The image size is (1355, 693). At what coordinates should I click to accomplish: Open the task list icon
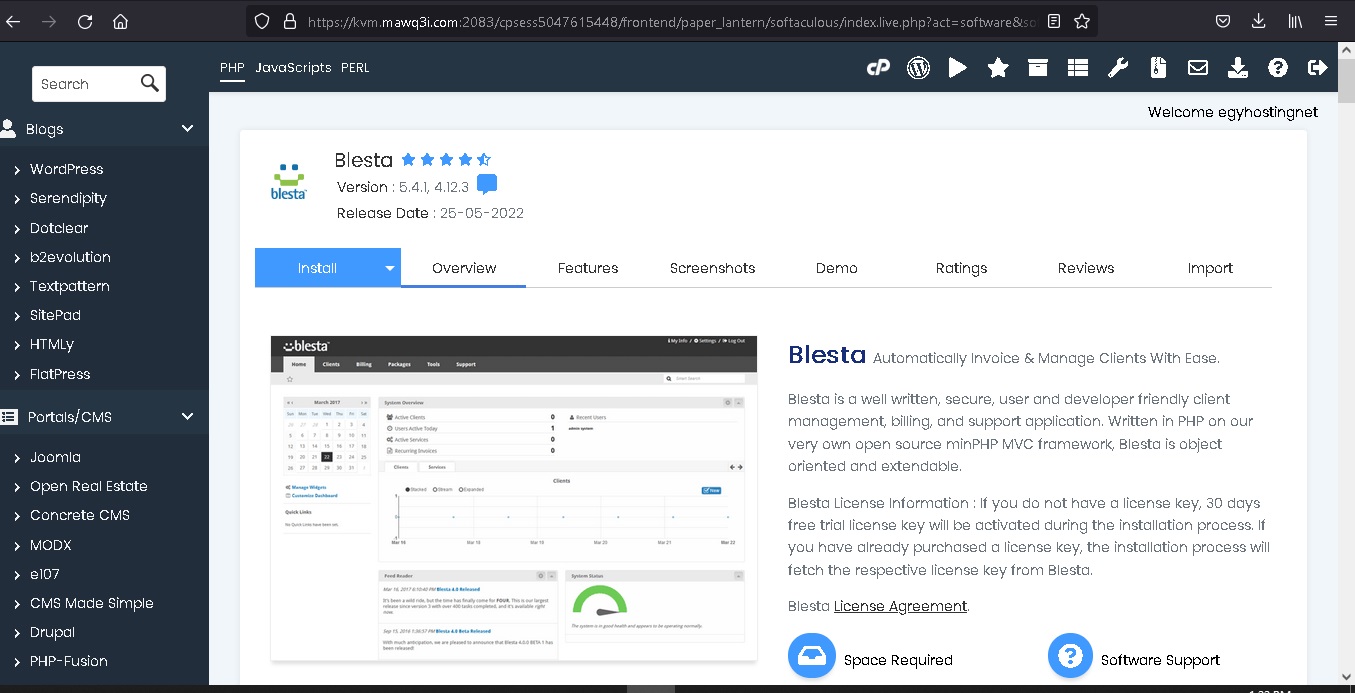1077,68
